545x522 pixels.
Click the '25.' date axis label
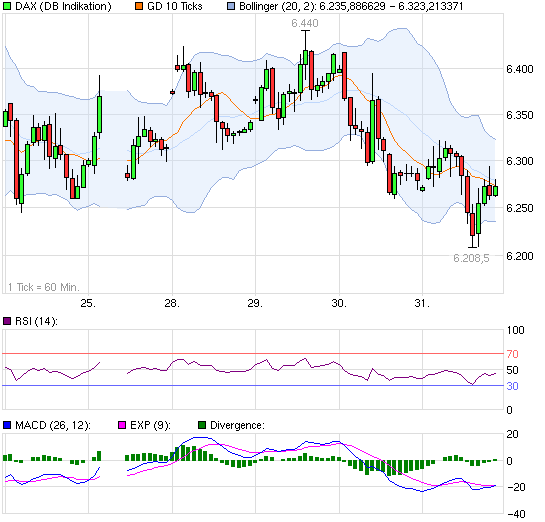coord(88,303)
